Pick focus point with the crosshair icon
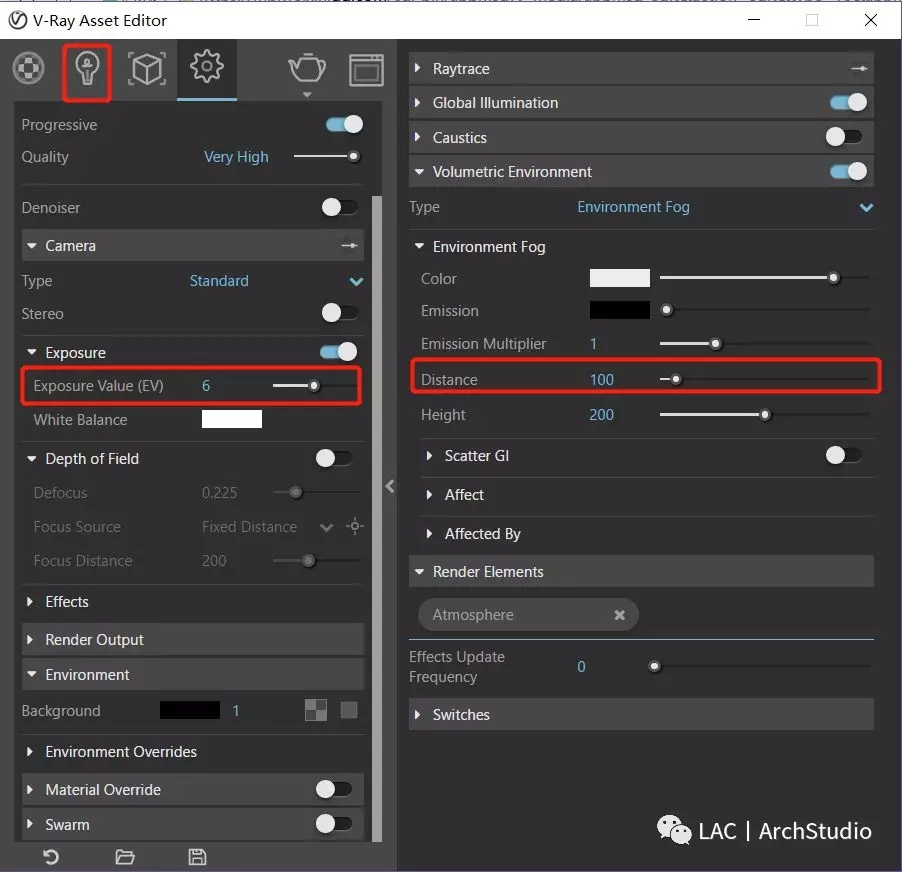Image resolution: width=902 pixels, height=872 pixels. pyautogui.click(x=355, y=526)
